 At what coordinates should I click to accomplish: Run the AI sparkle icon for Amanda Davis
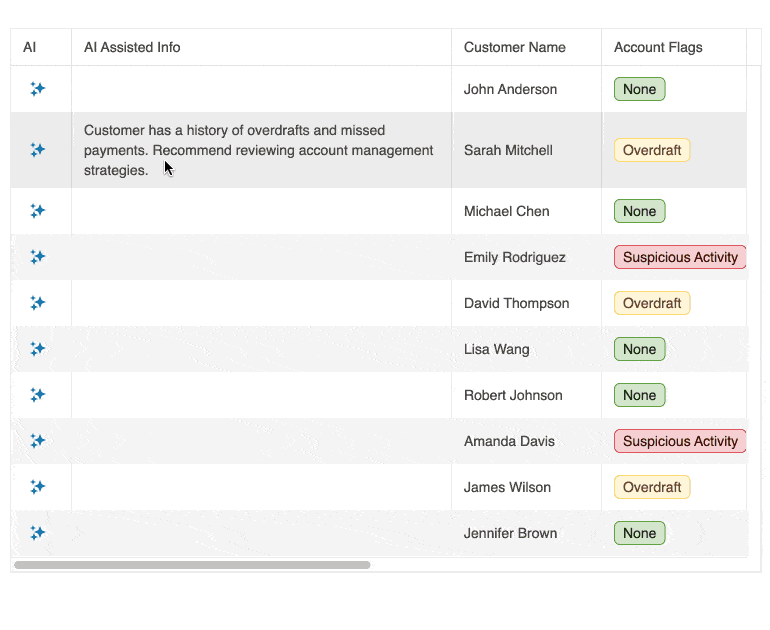(38, 441)
